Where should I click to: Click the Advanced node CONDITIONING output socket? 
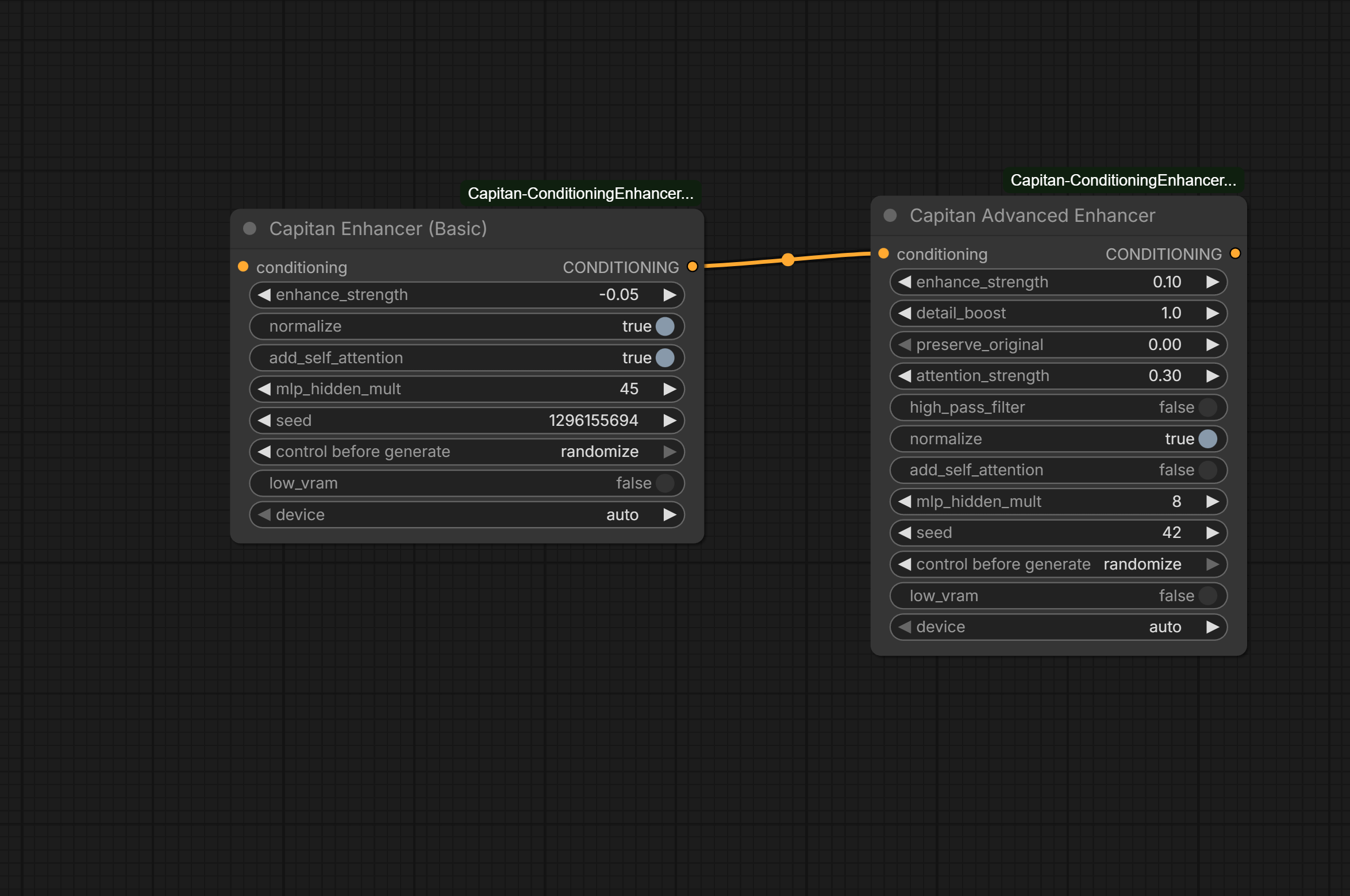coord(1235,253)
